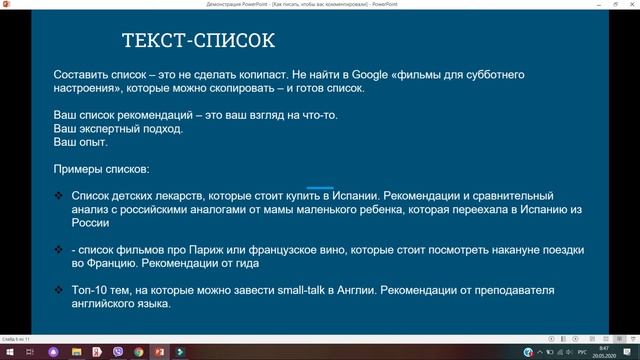The image size is (640, 360).
Task: Select the active PowerPoint taskbar button
Action: pyautogui.click(x=160, y=352)
